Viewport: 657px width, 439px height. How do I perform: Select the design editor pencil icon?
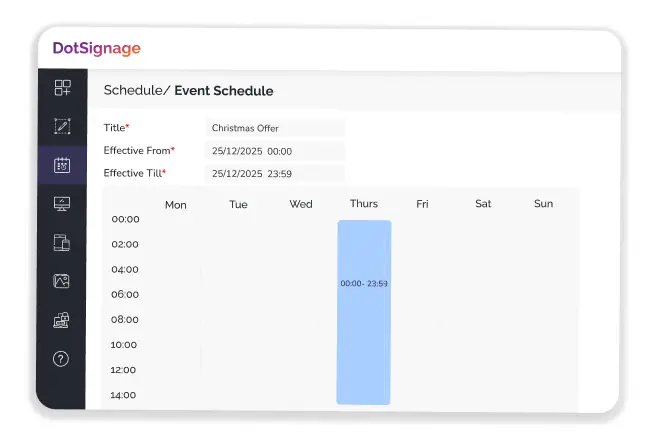click(62, 126)
